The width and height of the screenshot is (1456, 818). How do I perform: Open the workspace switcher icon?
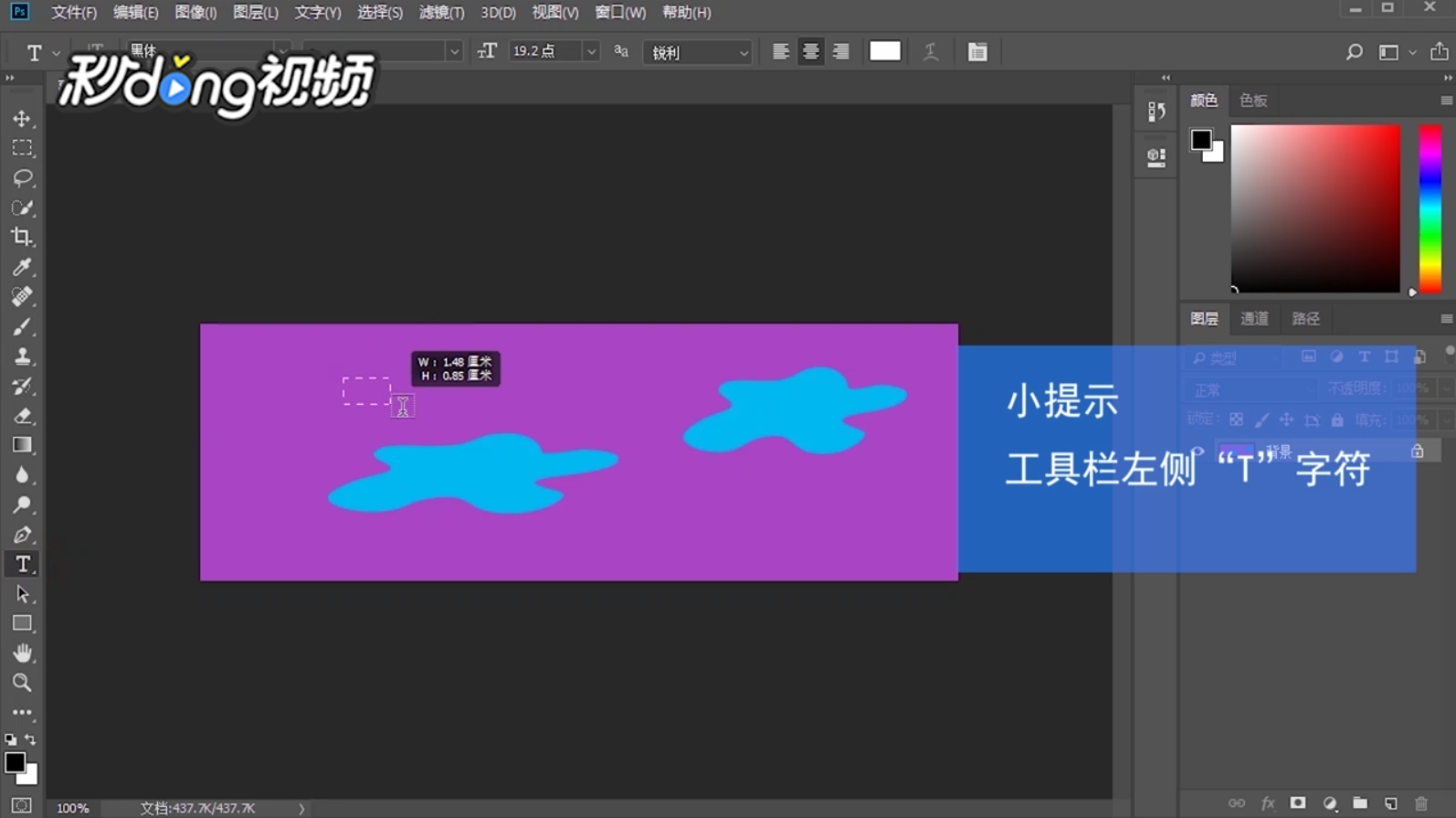[1388, 52]
